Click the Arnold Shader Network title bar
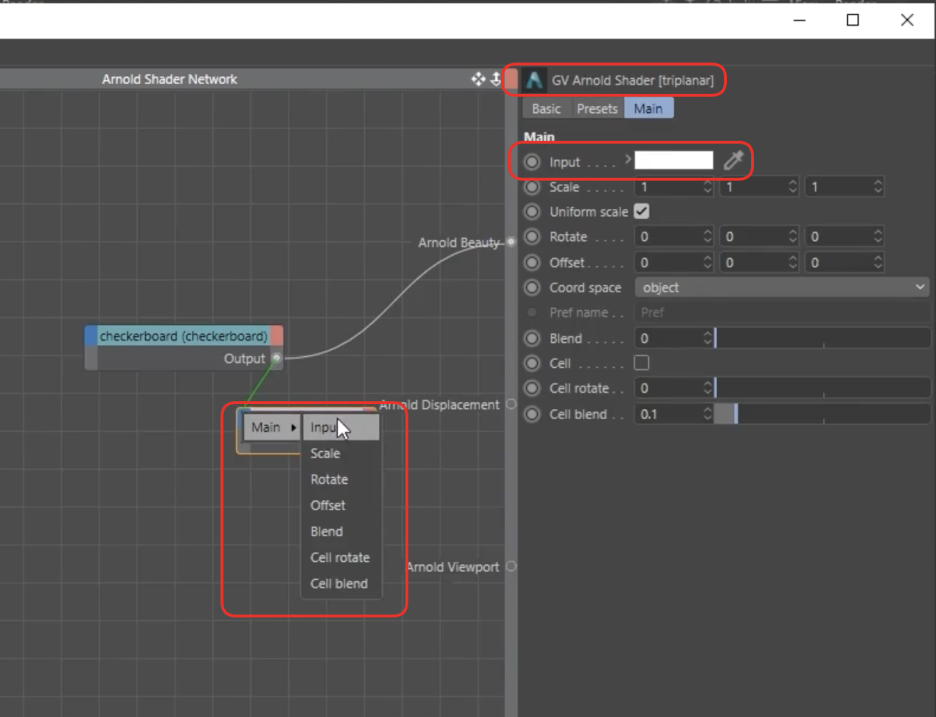936x717 pixels. 170,79
